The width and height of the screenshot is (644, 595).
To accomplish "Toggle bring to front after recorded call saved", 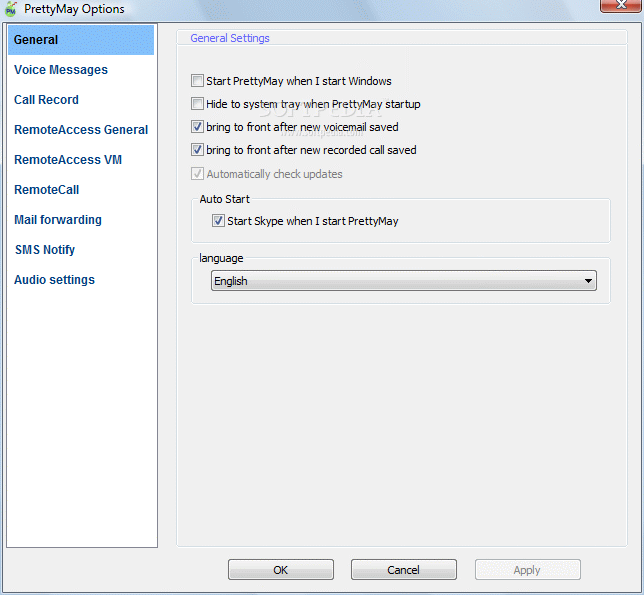I will [x=197, y=149].
